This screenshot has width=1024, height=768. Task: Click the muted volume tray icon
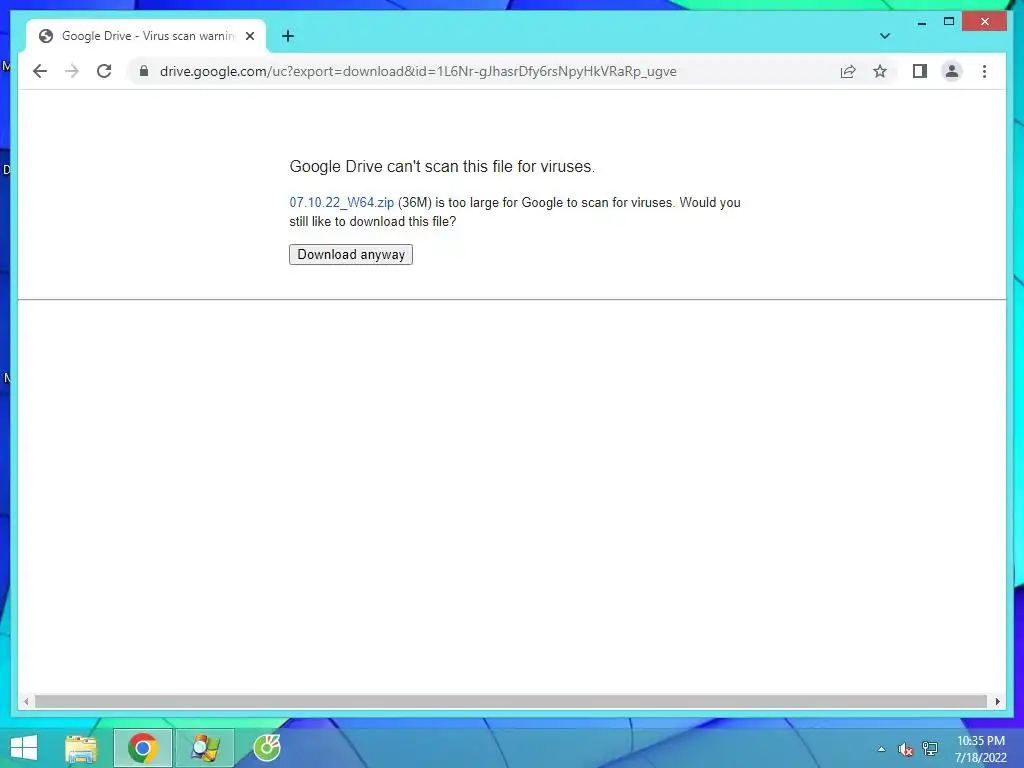905,749
